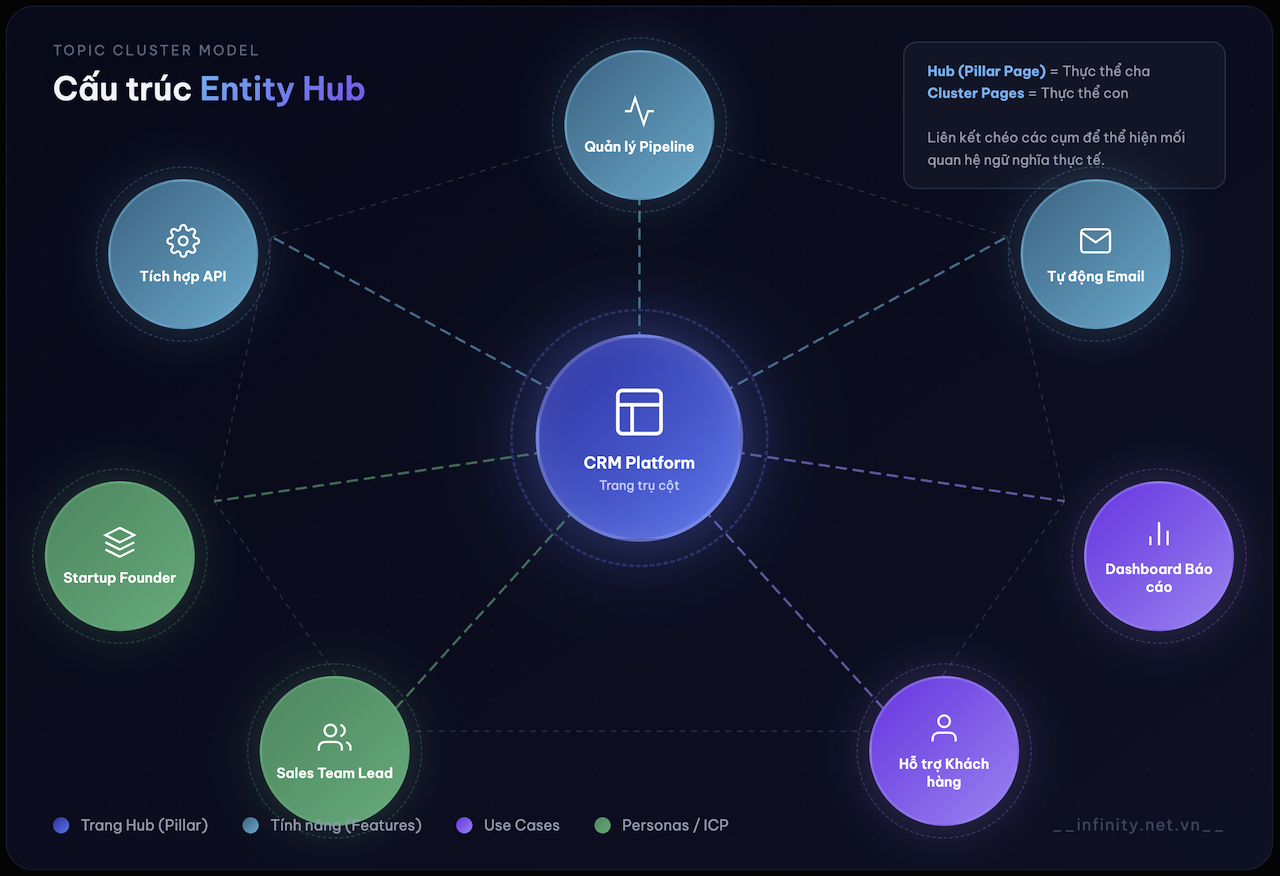The height and width of the screenshot is (876, 1280).
Task: Click the "Liên kết chéo các cụm" paragraph
Action: point(1056,149)
